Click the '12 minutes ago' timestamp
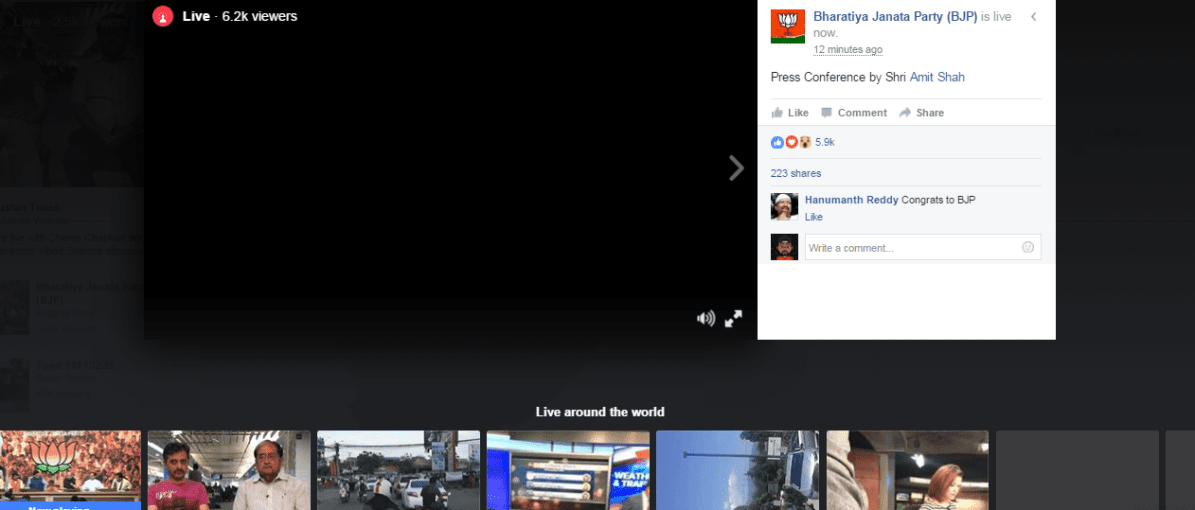Viewport: 1195px width, 510px height. [x=847, y=50]
